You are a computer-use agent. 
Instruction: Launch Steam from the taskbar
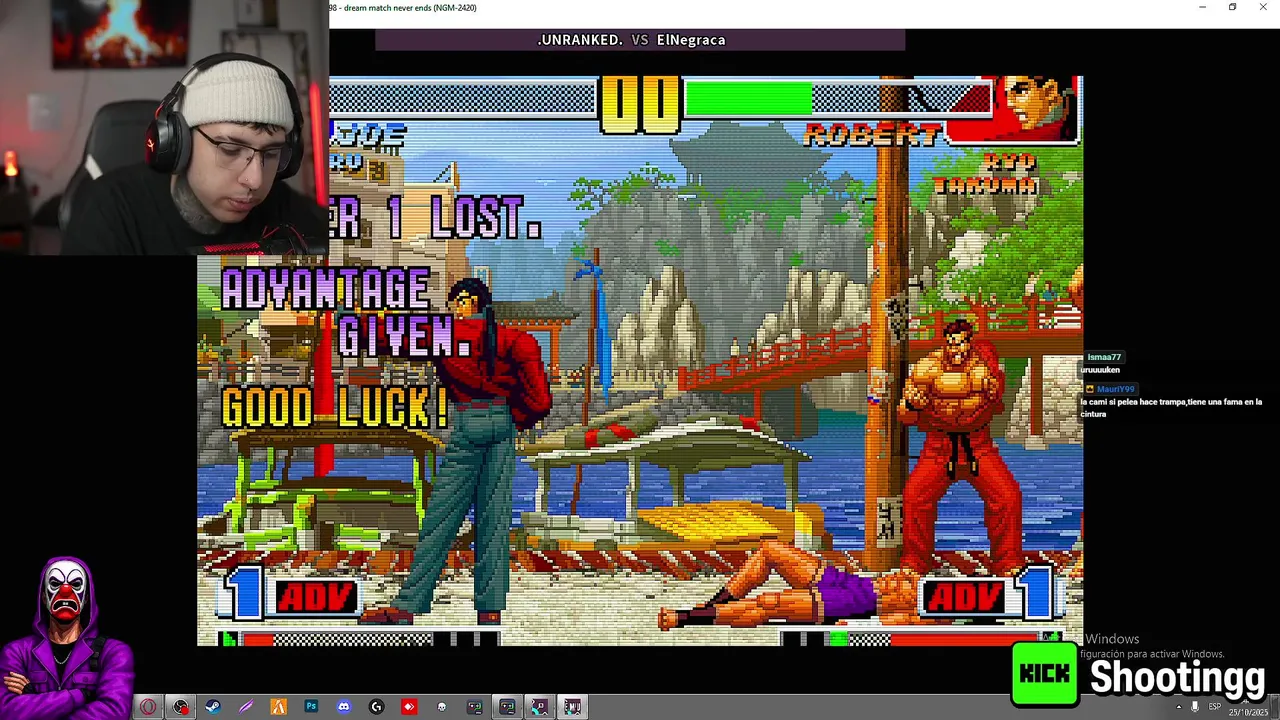pos(213,707)
